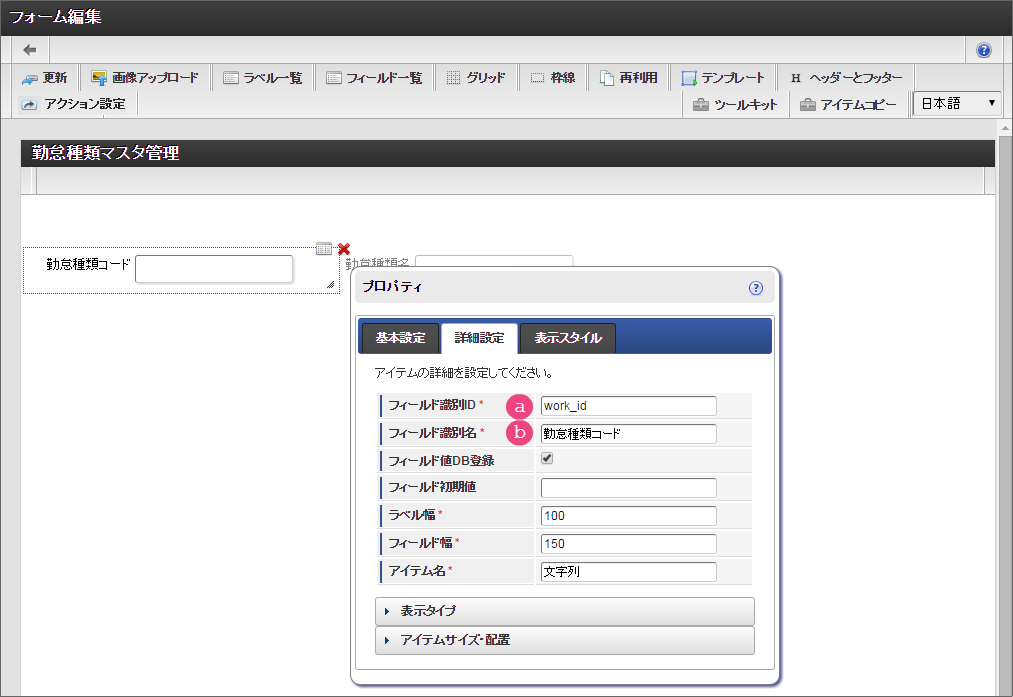Open the 日本語 language dropdown
The image size is (1013, 697).
[957, 103]
